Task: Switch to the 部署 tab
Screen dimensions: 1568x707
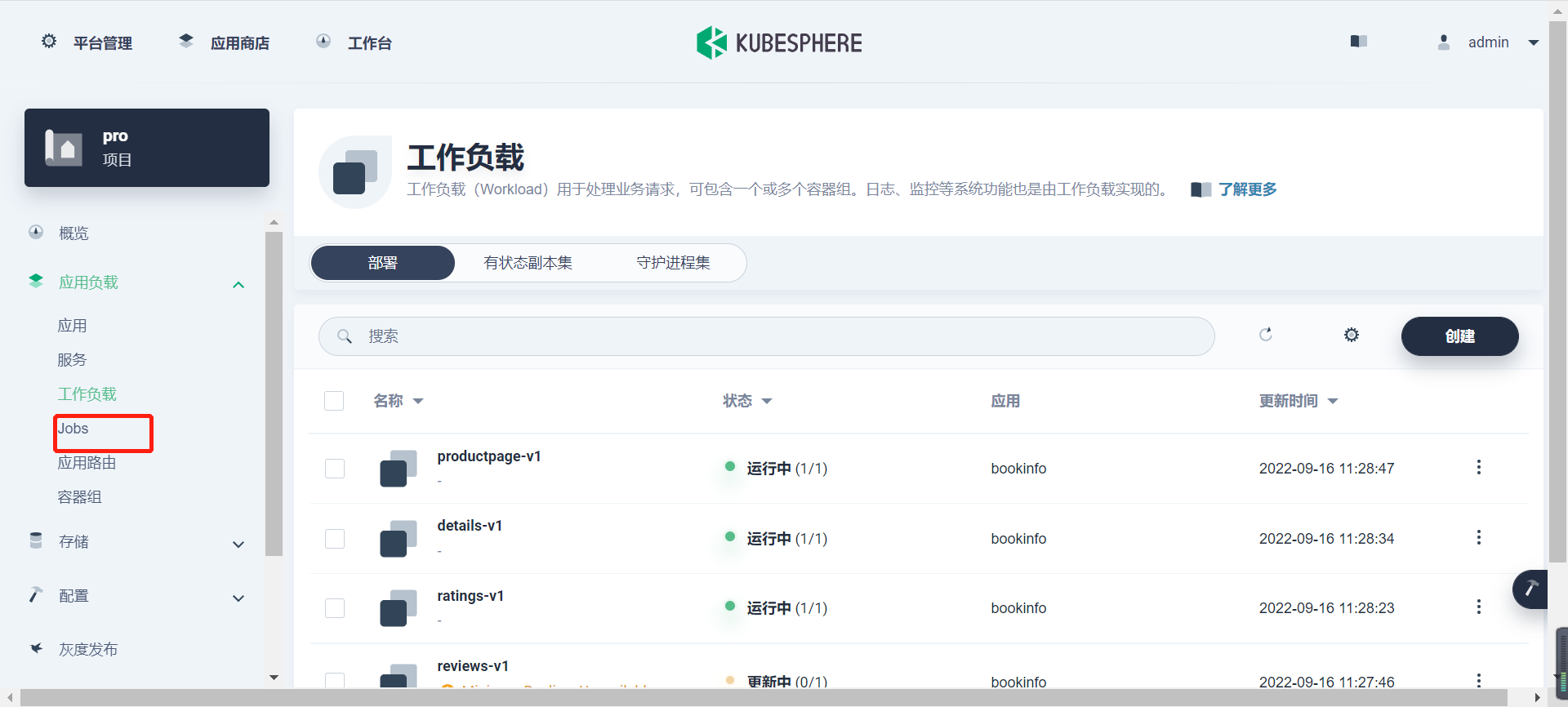Action: click(383, 263)
